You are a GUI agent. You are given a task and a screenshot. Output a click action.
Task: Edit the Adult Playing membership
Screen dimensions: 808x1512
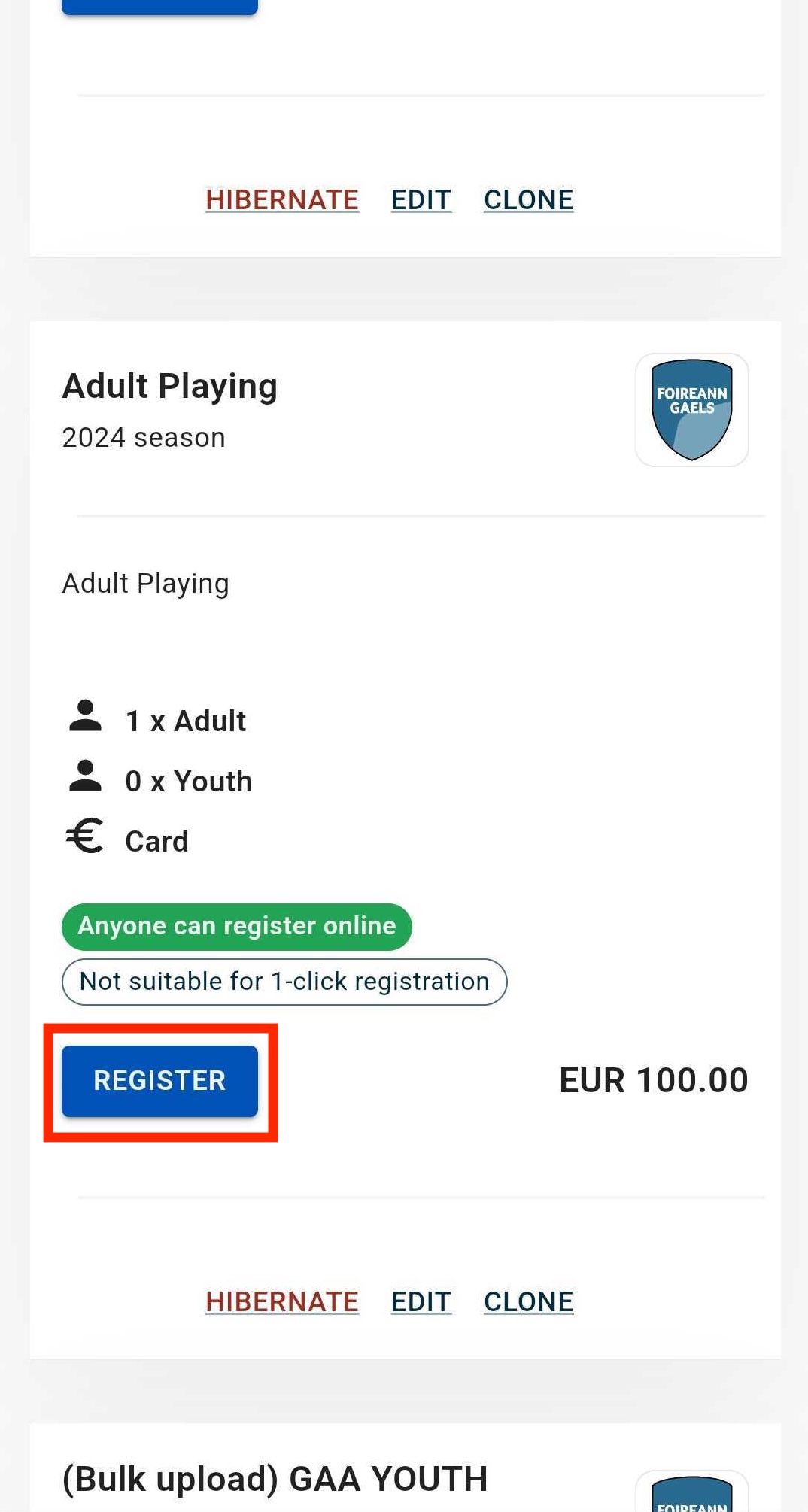(421, 1301)
